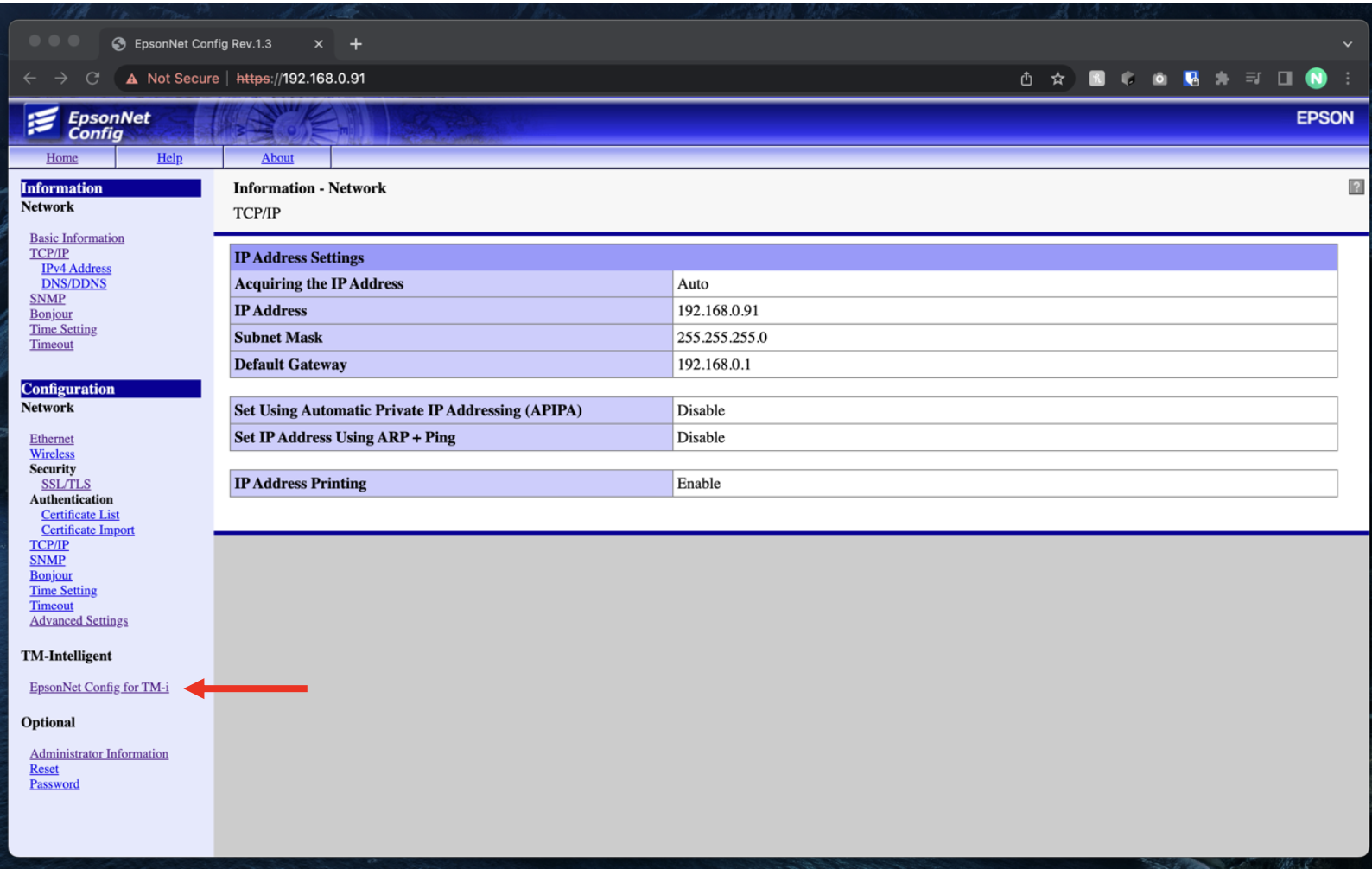The image size is (1372, 869).
Task: Click the dark cube extension icon
Action: tap(1127, 79)
